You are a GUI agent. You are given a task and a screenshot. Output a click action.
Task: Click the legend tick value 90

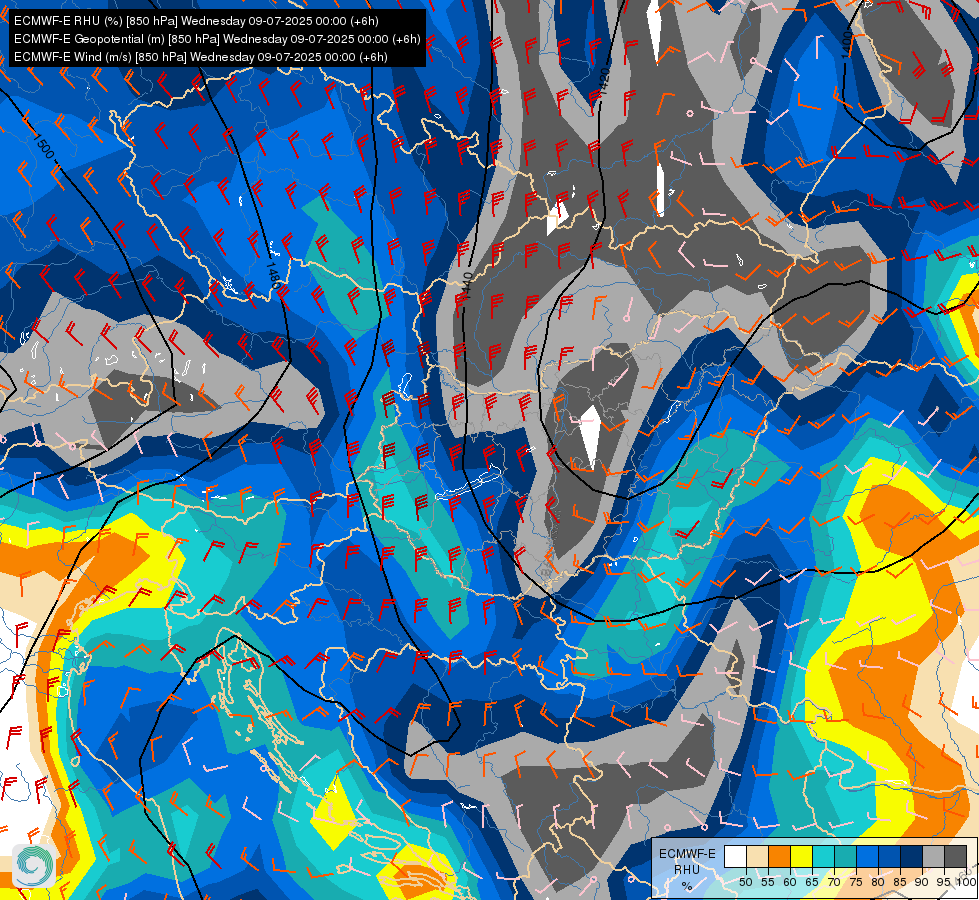click(x=922, y=882)
